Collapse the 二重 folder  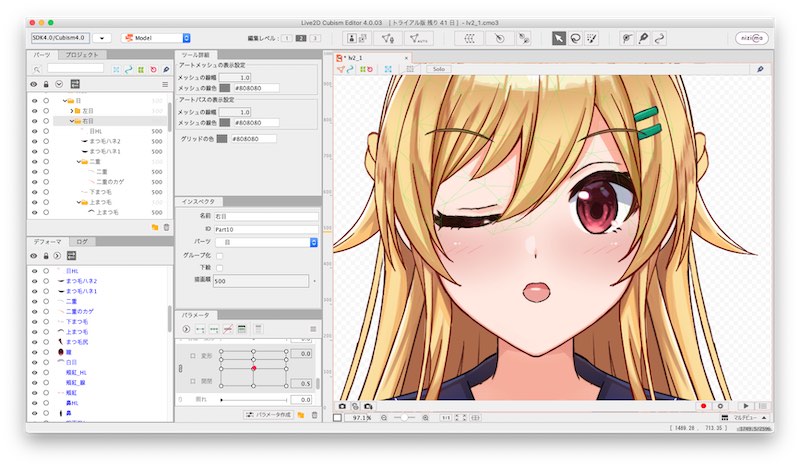tap(79, 162)
